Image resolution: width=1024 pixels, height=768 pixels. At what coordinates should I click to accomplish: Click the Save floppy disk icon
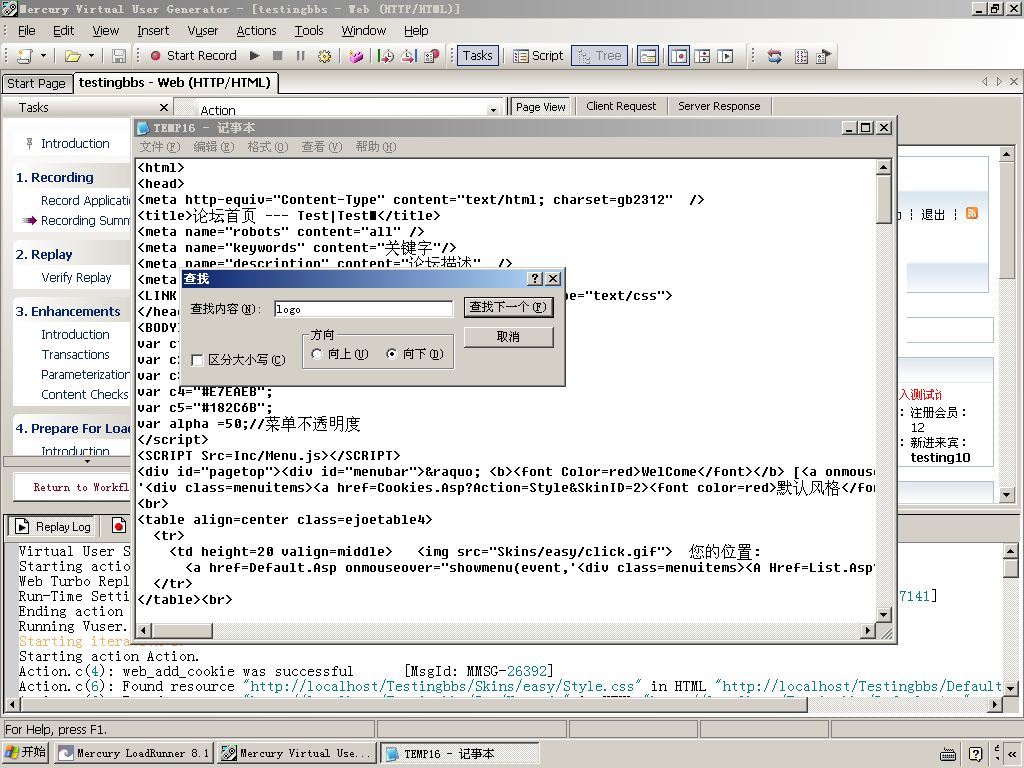point(119,56)
